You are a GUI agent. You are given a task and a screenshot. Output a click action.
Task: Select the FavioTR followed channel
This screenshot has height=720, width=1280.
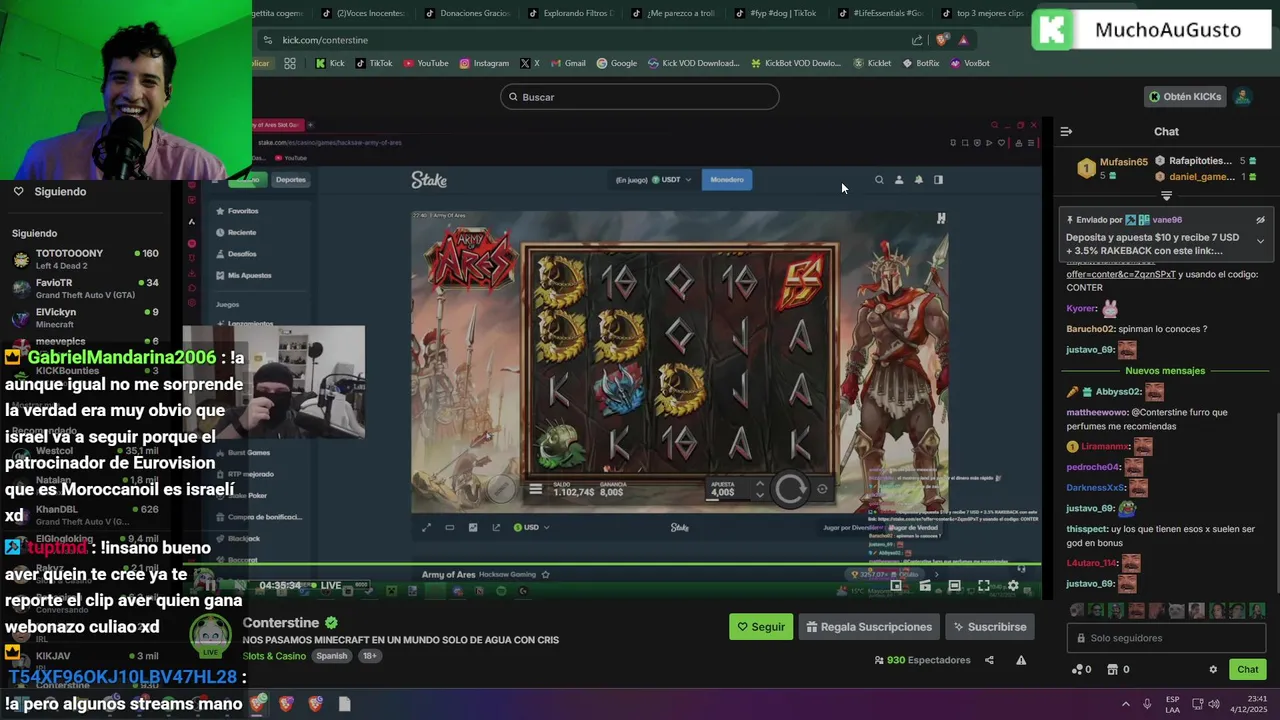tap(85, 288)
